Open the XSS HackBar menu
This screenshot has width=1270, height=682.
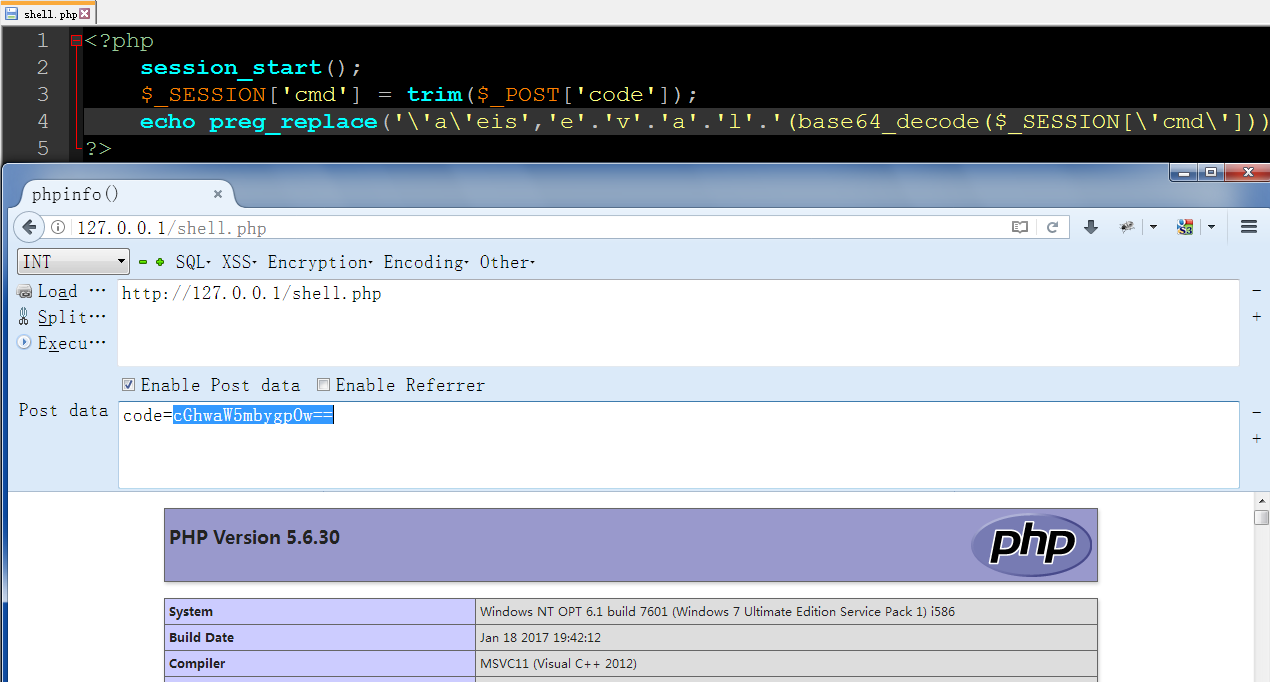pyautogui.click(x=239, y=262)
